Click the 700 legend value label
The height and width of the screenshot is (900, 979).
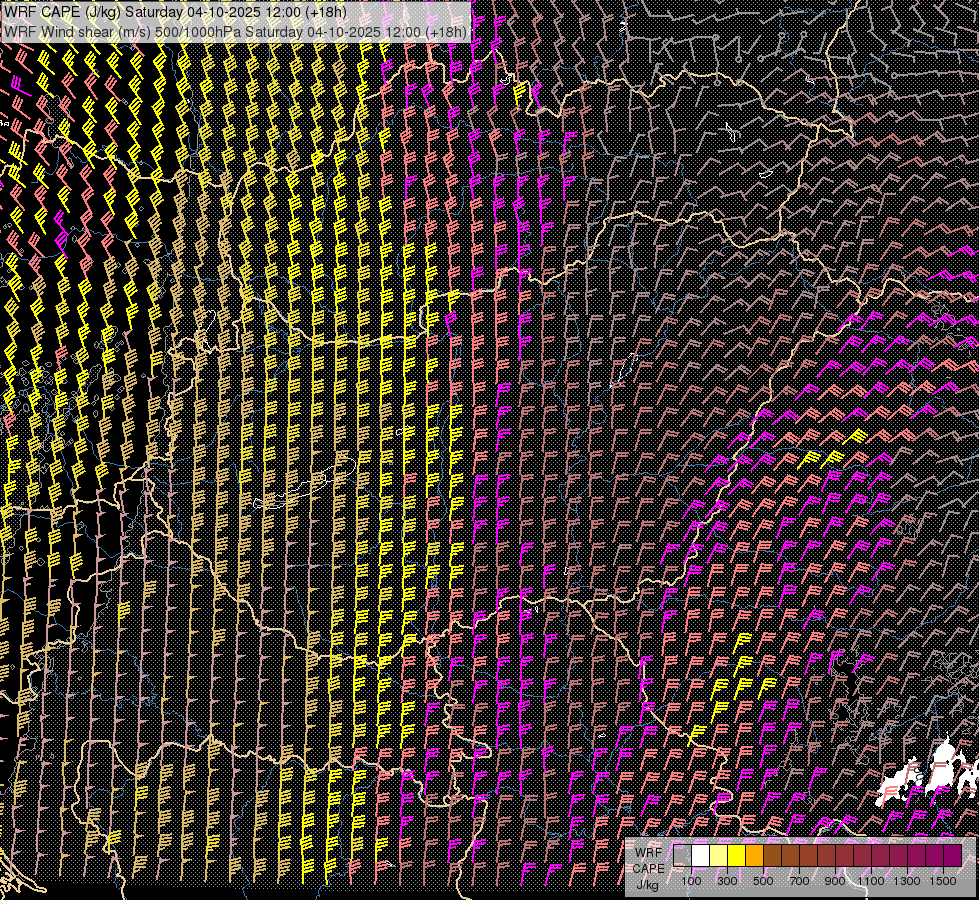click(x=799, y=881)
